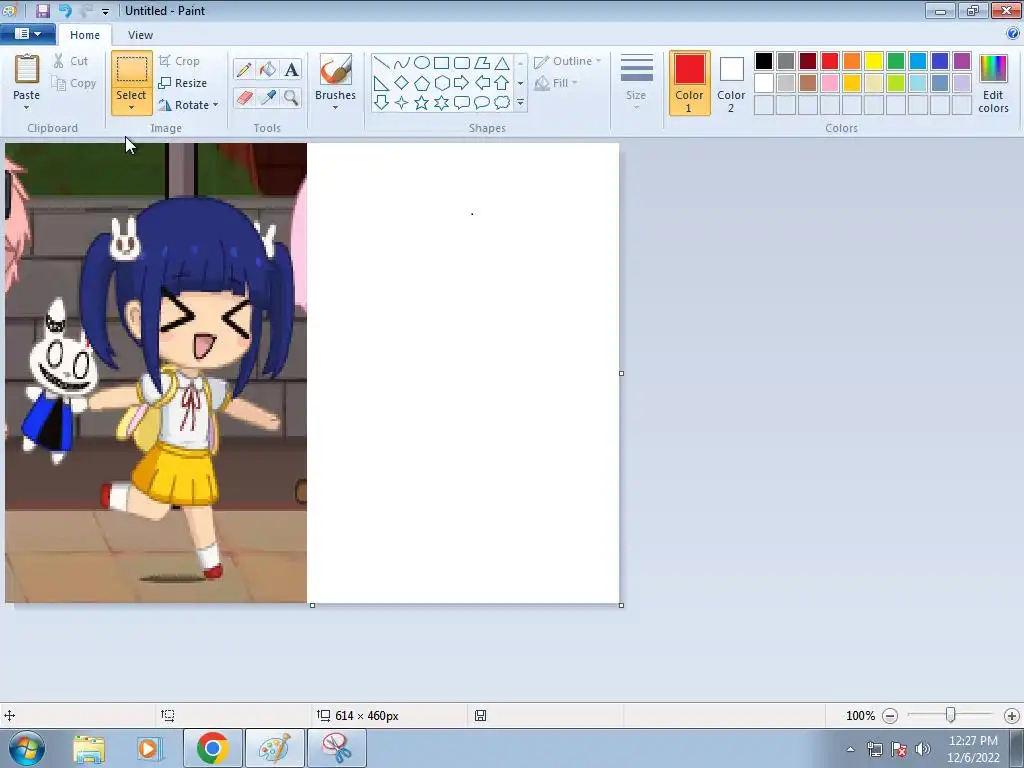Choose the Cloud callout shape

tap(502, 103)
